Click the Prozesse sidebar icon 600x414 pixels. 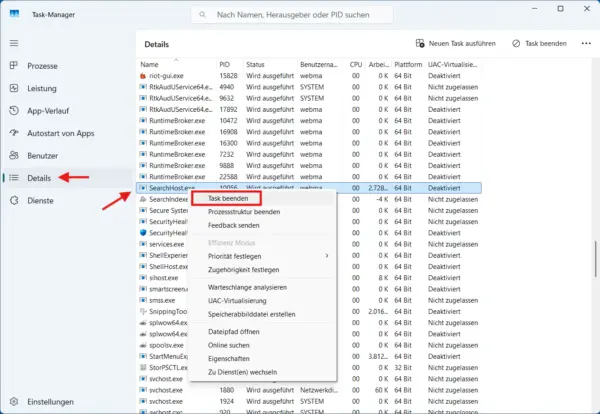[x=14, y=65]
